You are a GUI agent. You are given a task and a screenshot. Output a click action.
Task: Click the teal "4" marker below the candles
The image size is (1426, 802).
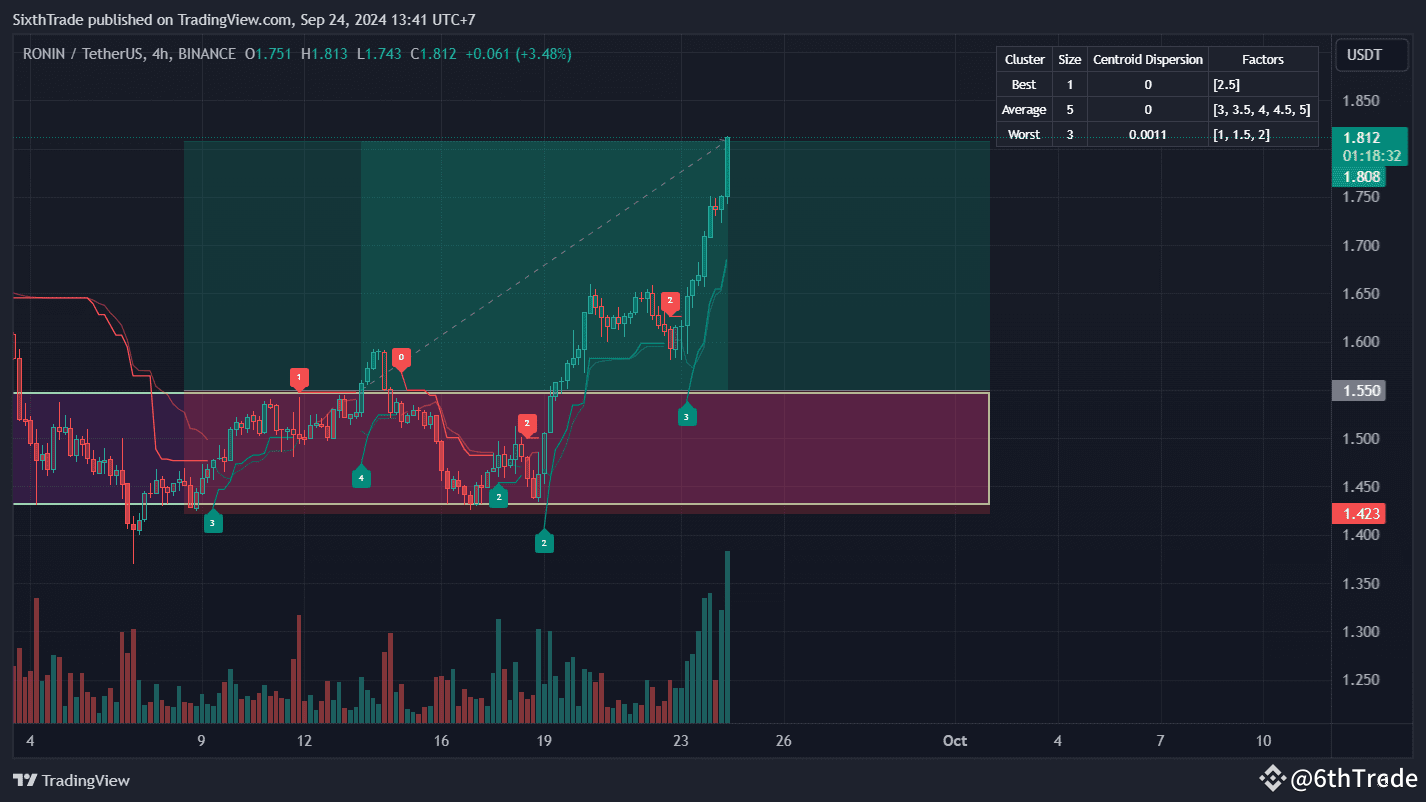(x=361, y=477)
